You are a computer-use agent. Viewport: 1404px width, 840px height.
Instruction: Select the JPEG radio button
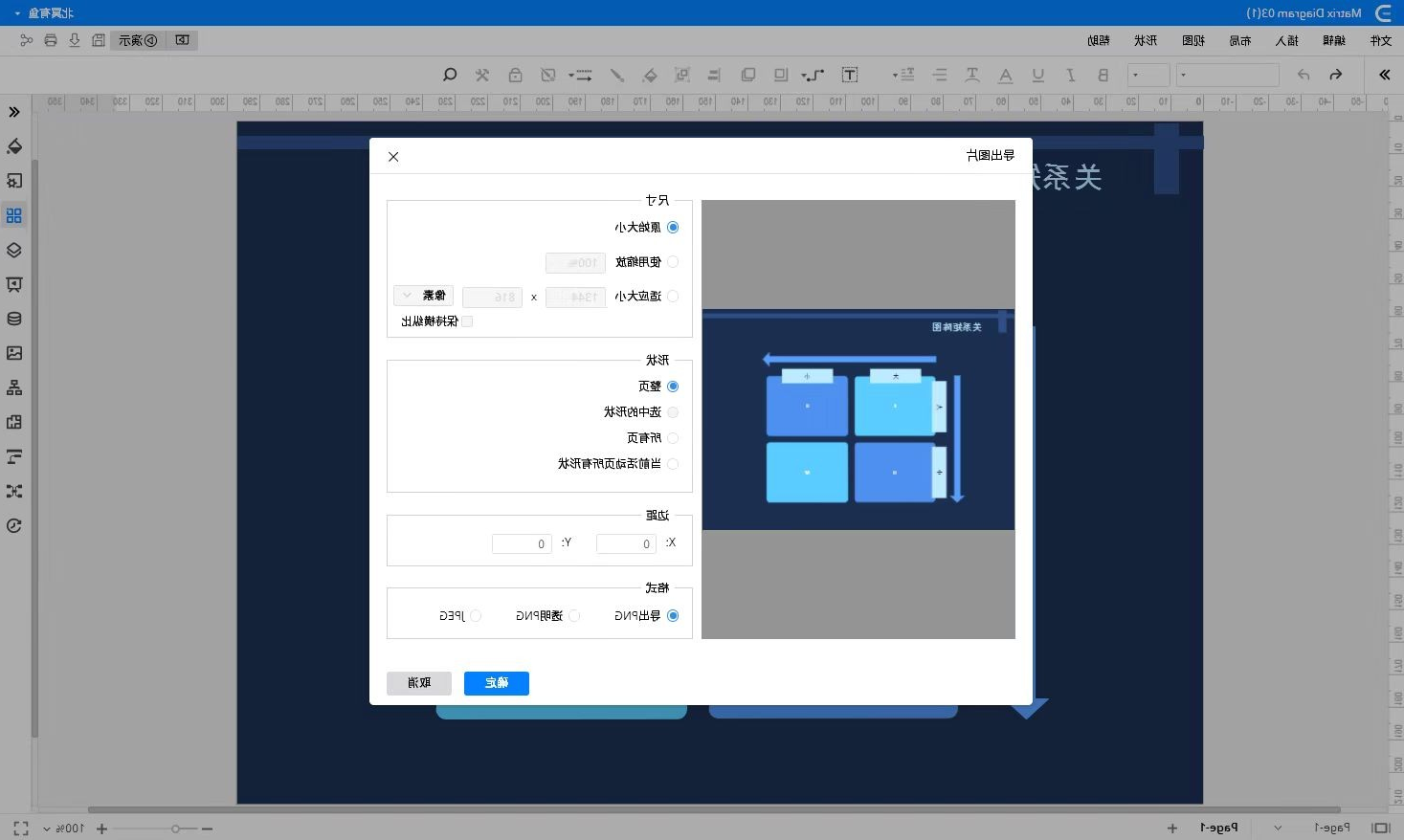tap(476, 616)
